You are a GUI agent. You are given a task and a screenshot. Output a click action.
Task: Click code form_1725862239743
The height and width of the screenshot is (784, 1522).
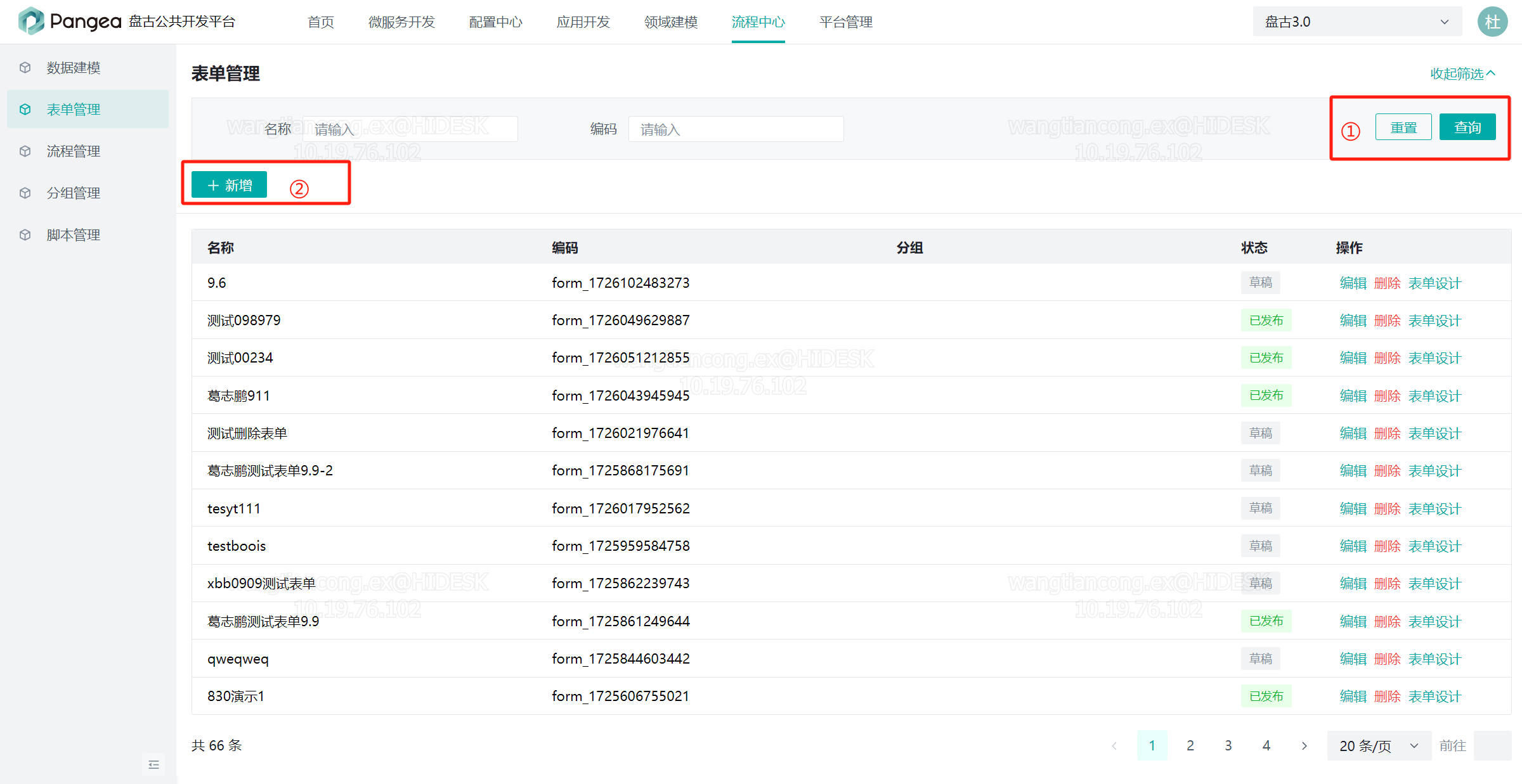coord(620,583)
